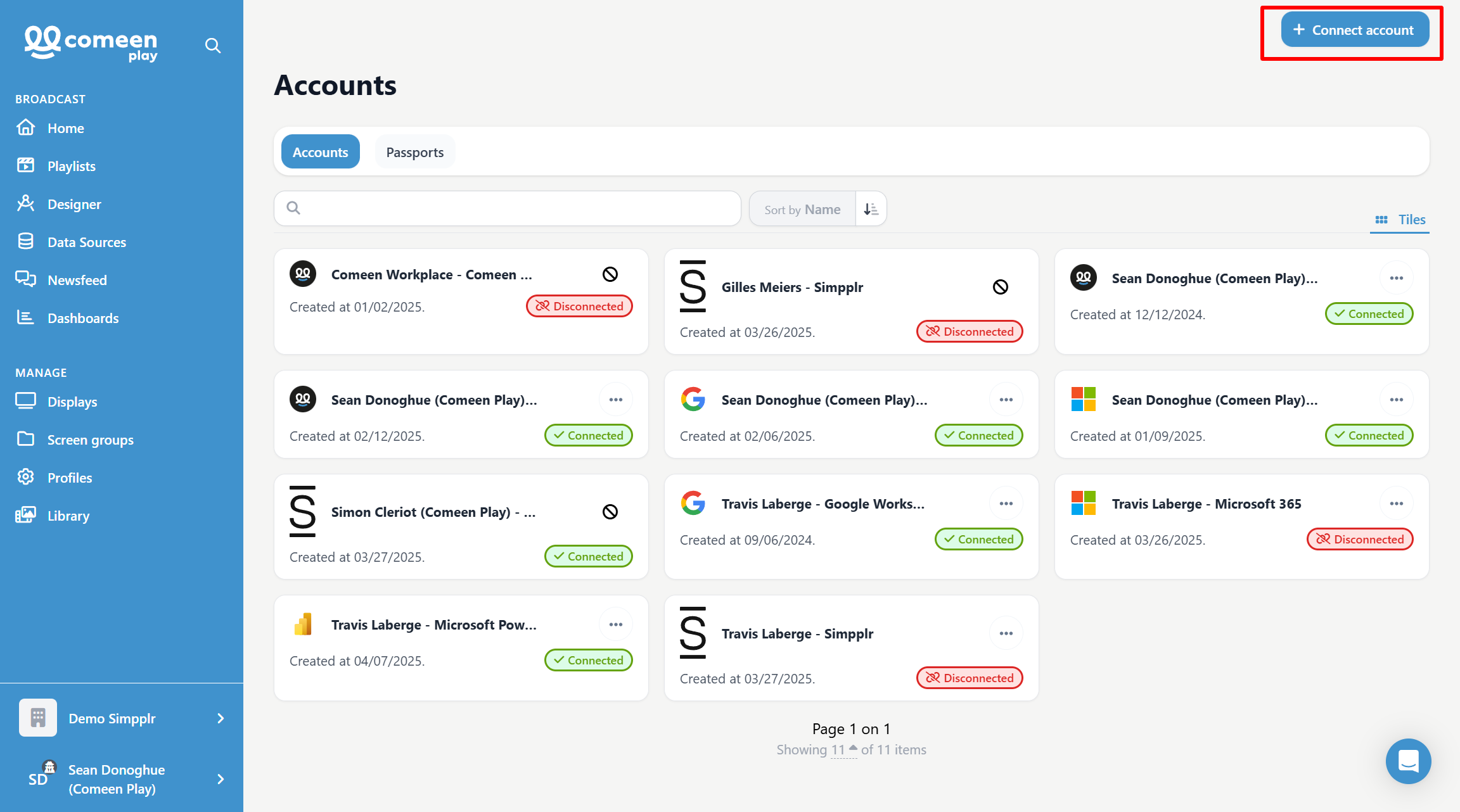Click 'Created at 09/06/2024.' text
This screenshot has height=812, width=1460.
pyautogui.click(x=747, y=540)
